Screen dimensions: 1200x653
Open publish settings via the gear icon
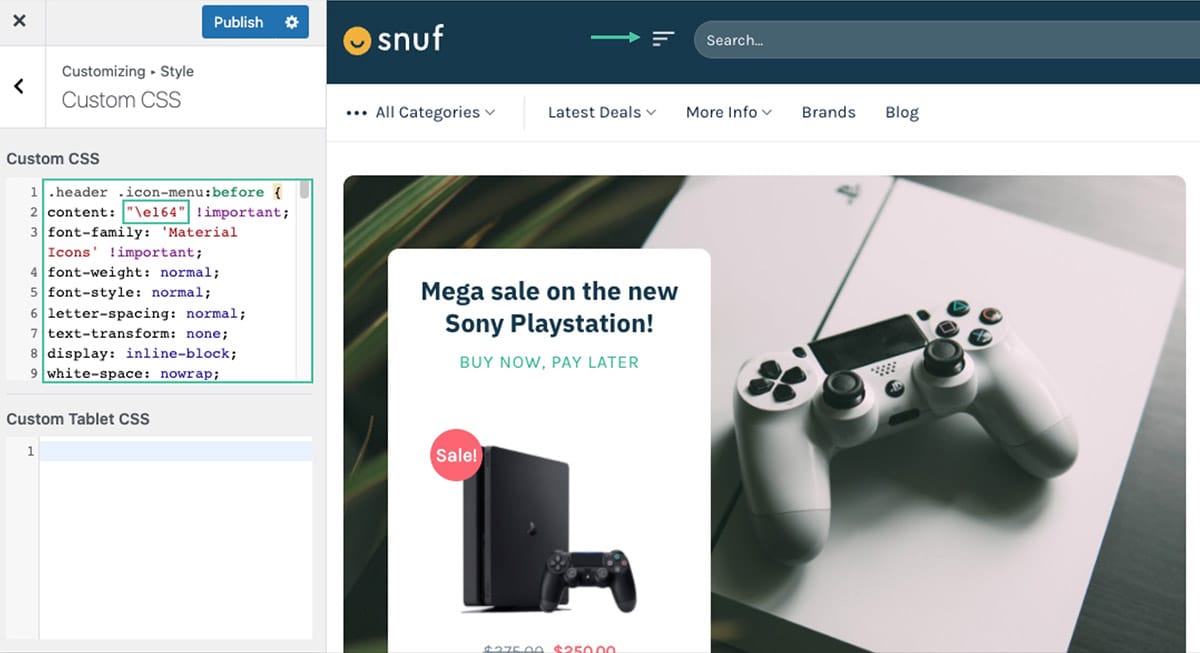[292, 22]
